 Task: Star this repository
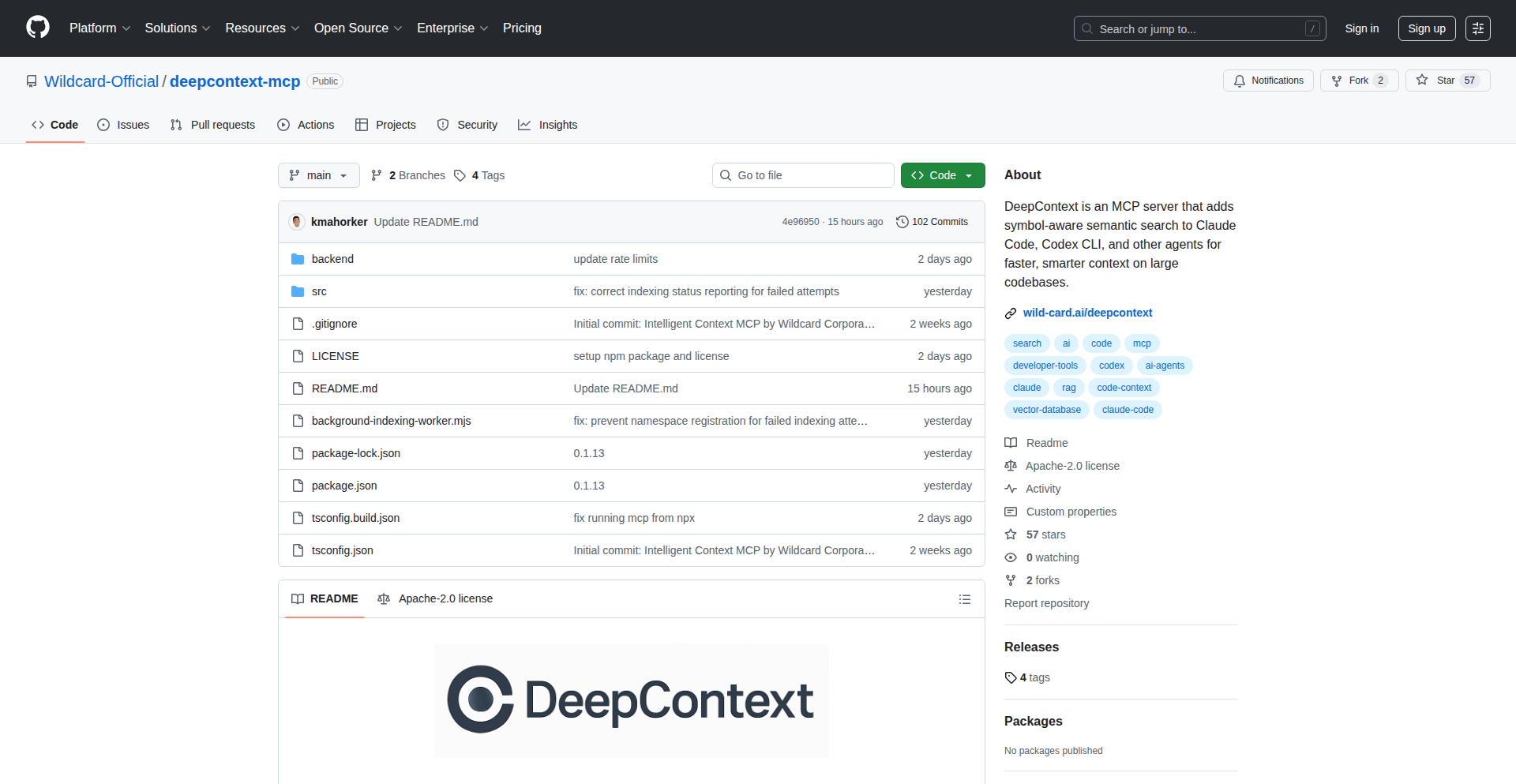point(1447,81)
